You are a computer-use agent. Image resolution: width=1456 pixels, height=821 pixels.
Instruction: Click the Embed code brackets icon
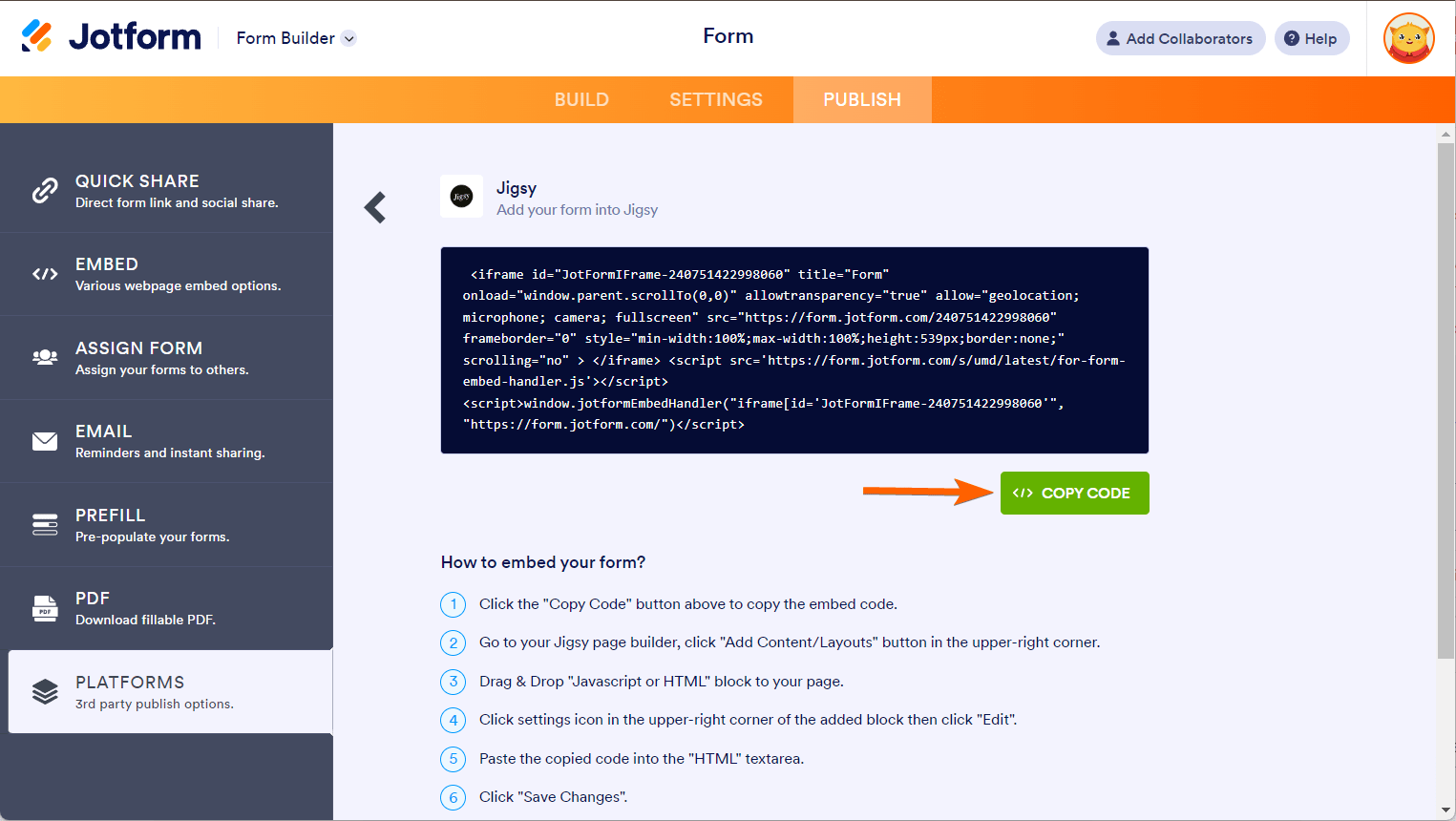pyautogui.click(x=45, y=274)
